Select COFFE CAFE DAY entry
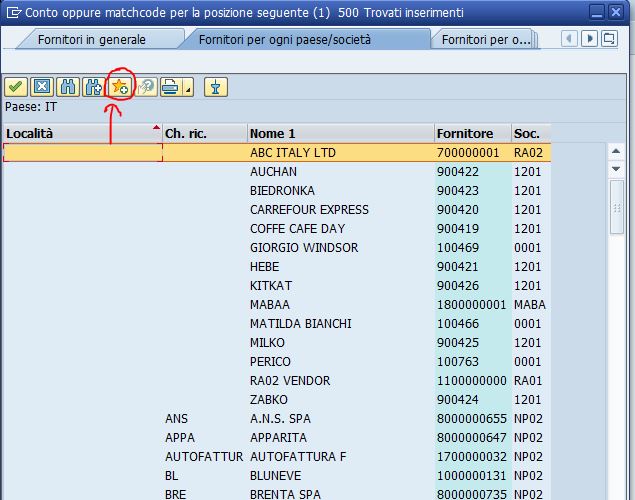Viewport: 635px width, 500px height. (x=297, y=229)
